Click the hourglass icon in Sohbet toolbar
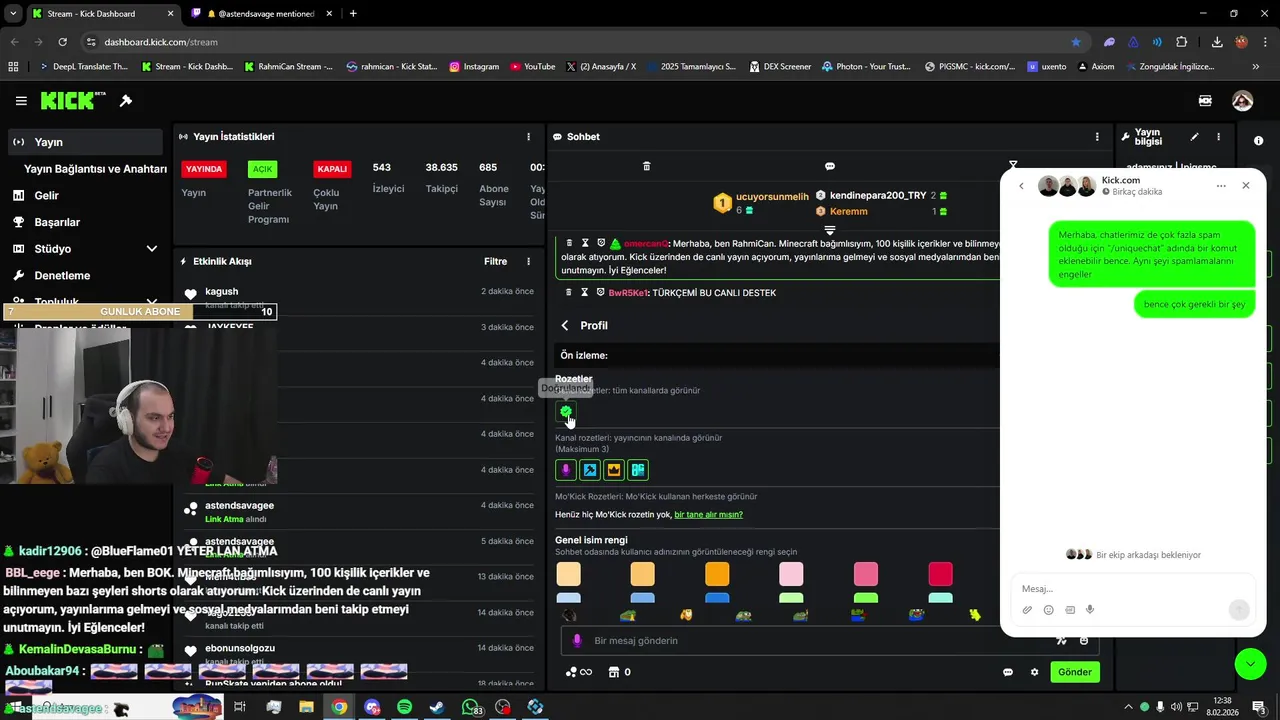 1013,166
